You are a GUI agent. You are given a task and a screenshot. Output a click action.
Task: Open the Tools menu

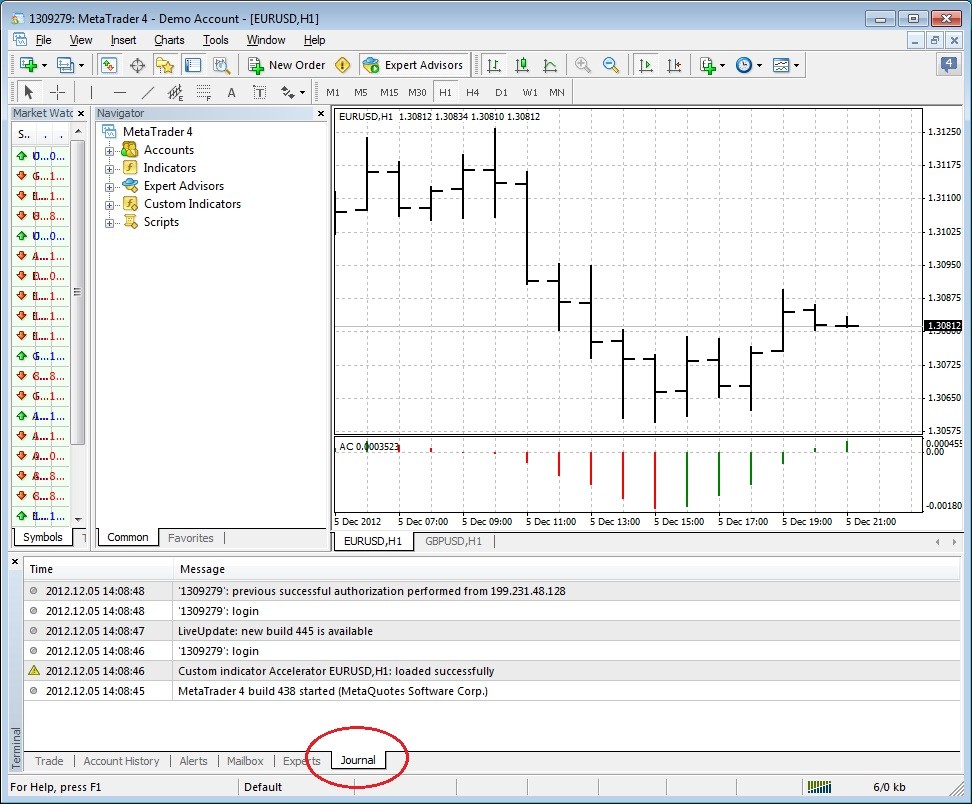pyautogui.click(x=216, y=40)
